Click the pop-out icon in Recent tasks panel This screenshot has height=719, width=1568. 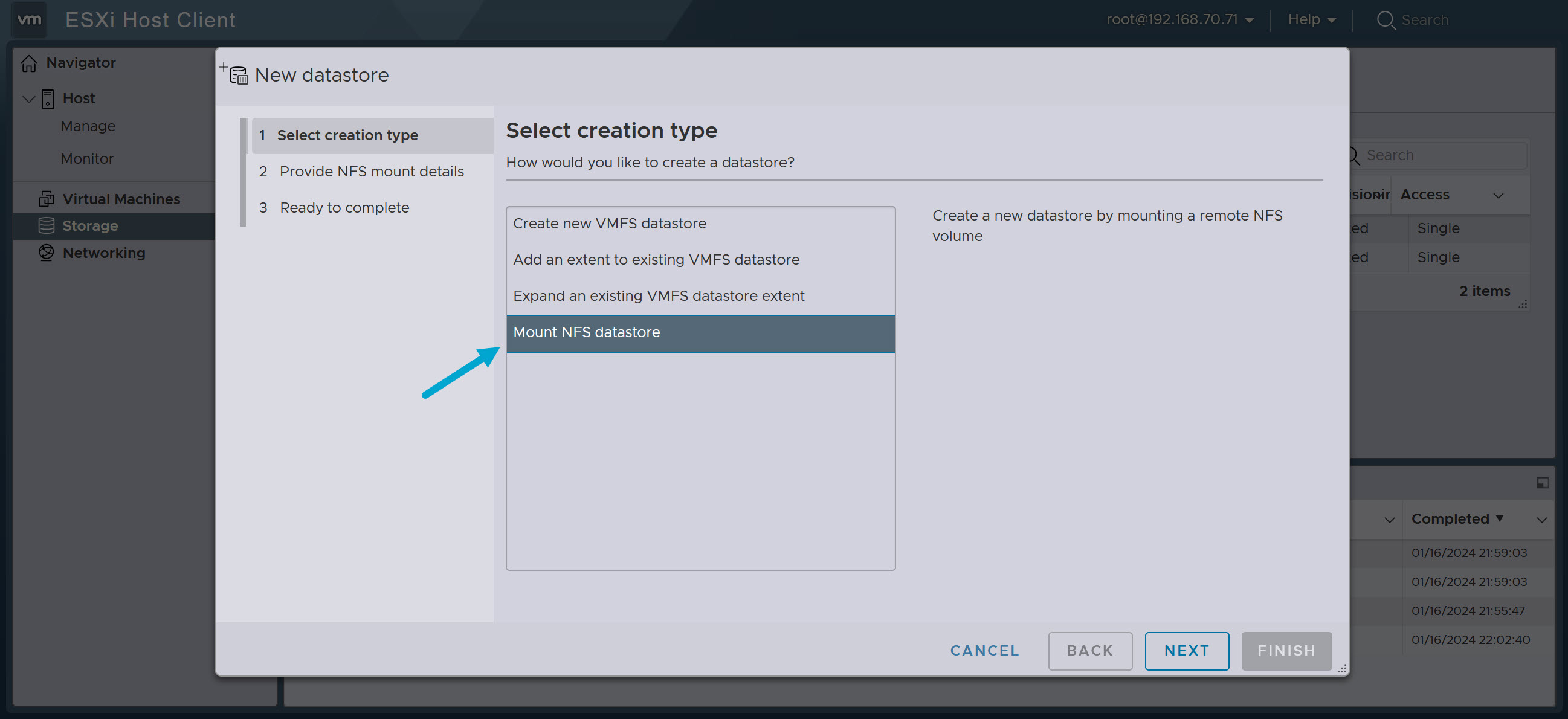coord(1543,483)
